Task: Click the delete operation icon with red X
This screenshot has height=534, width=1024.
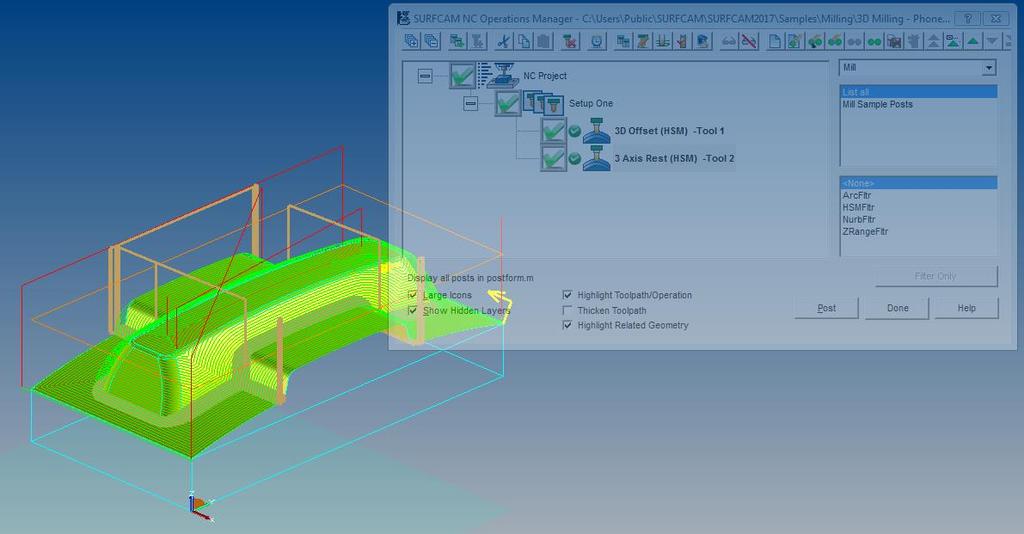Action: click(570, 41)
